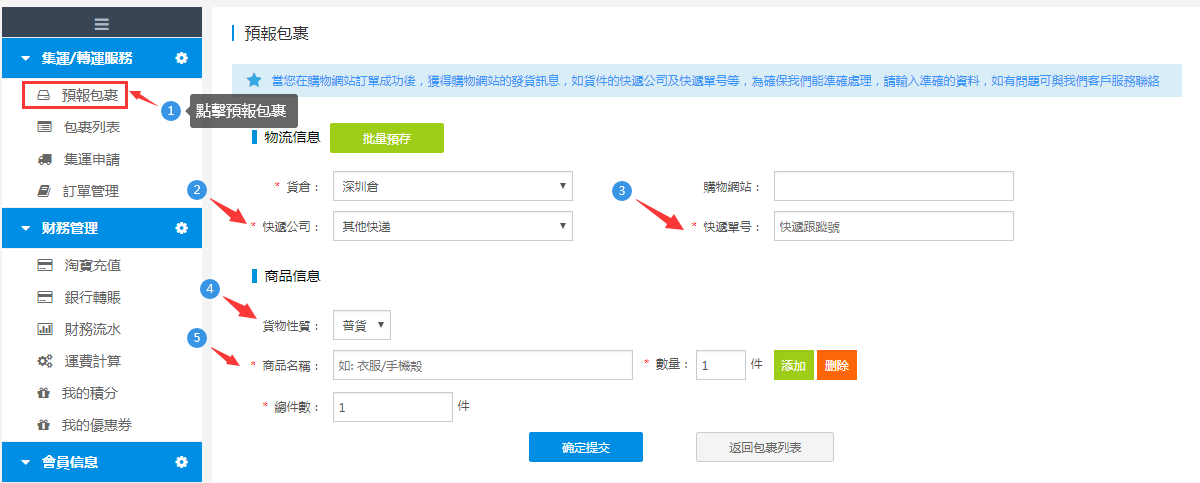This screenshot has height=483, width=1200.
Task: Submit the form with 确定提交
Action: click(x=585, y=447)
